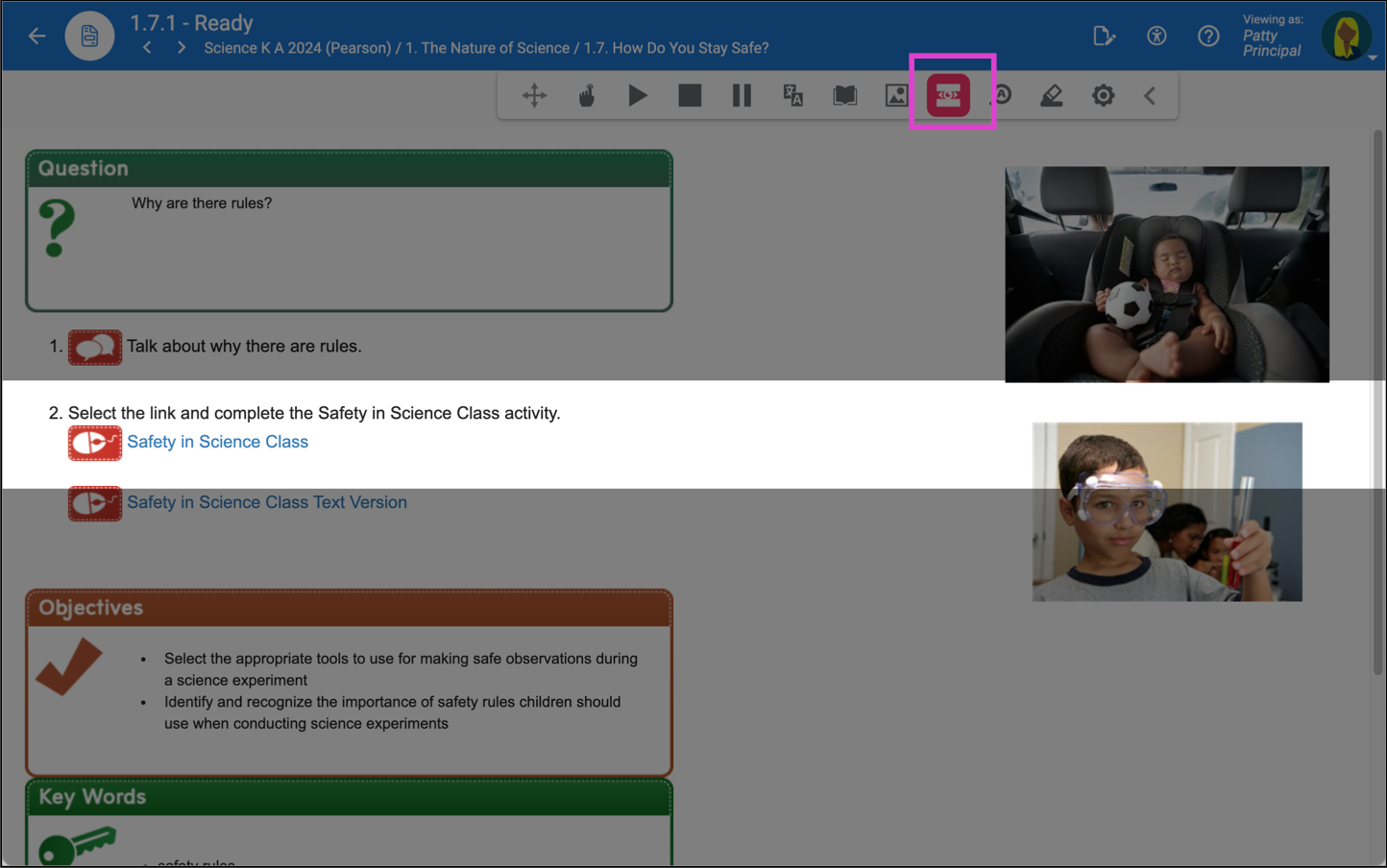The width and height of the screenshot is (1387, 868).
Task: Click the discussion bubble icon next to Talk about rules
Action: coord(95,348)
